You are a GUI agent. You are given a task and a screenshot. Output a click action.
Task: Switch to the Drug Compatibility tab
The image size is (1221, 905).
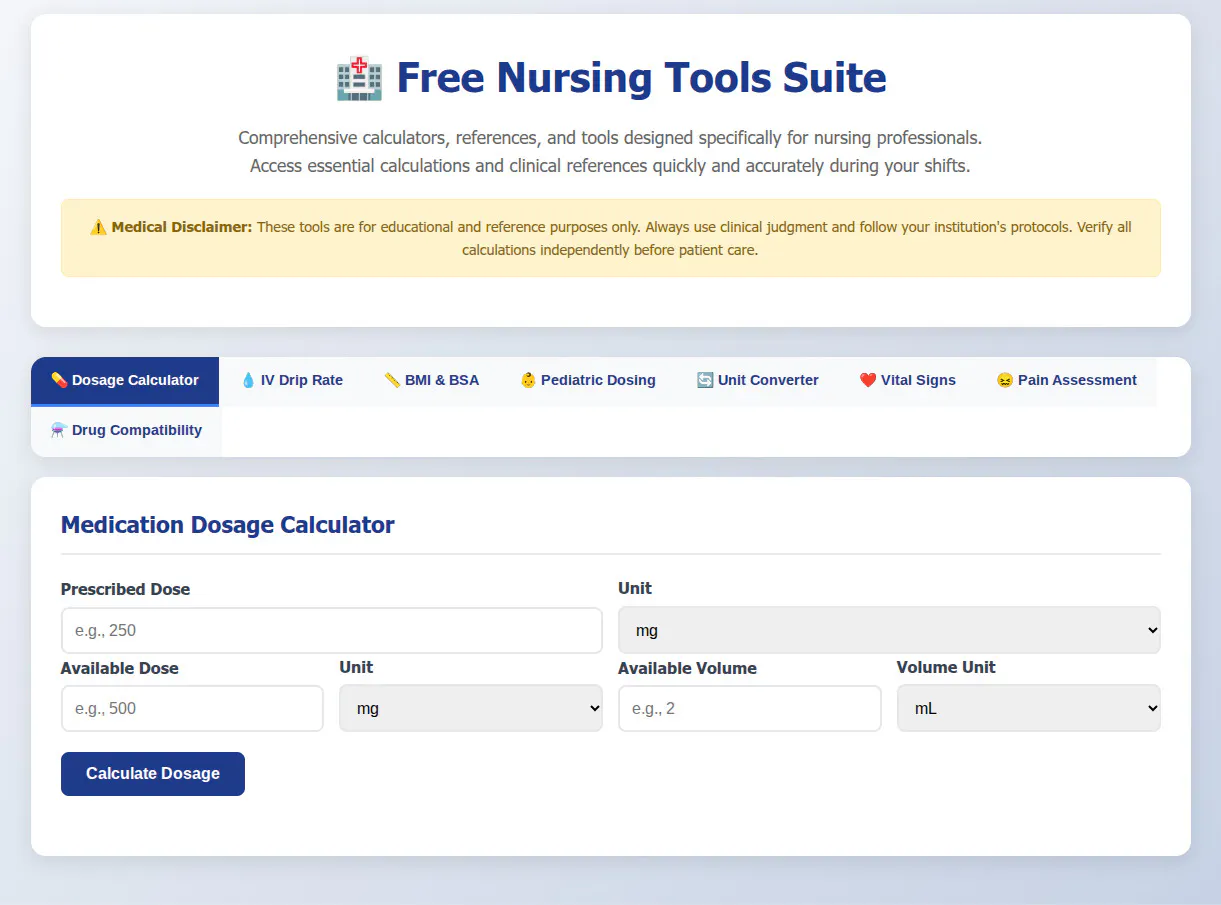tap(126, 431)
